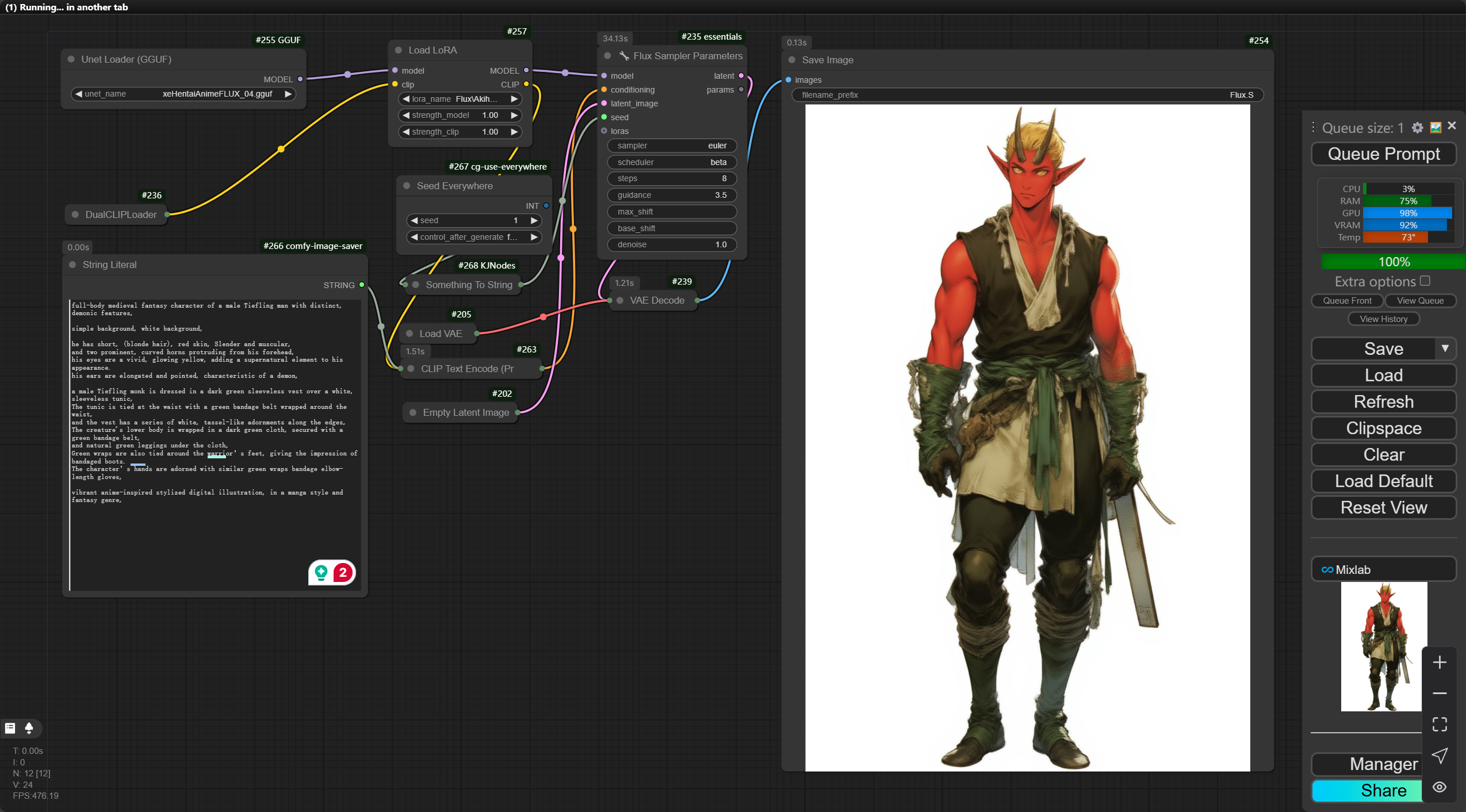Click the arrow pointer mode icon
The image size is (1466, 812).
point(1439,756)
